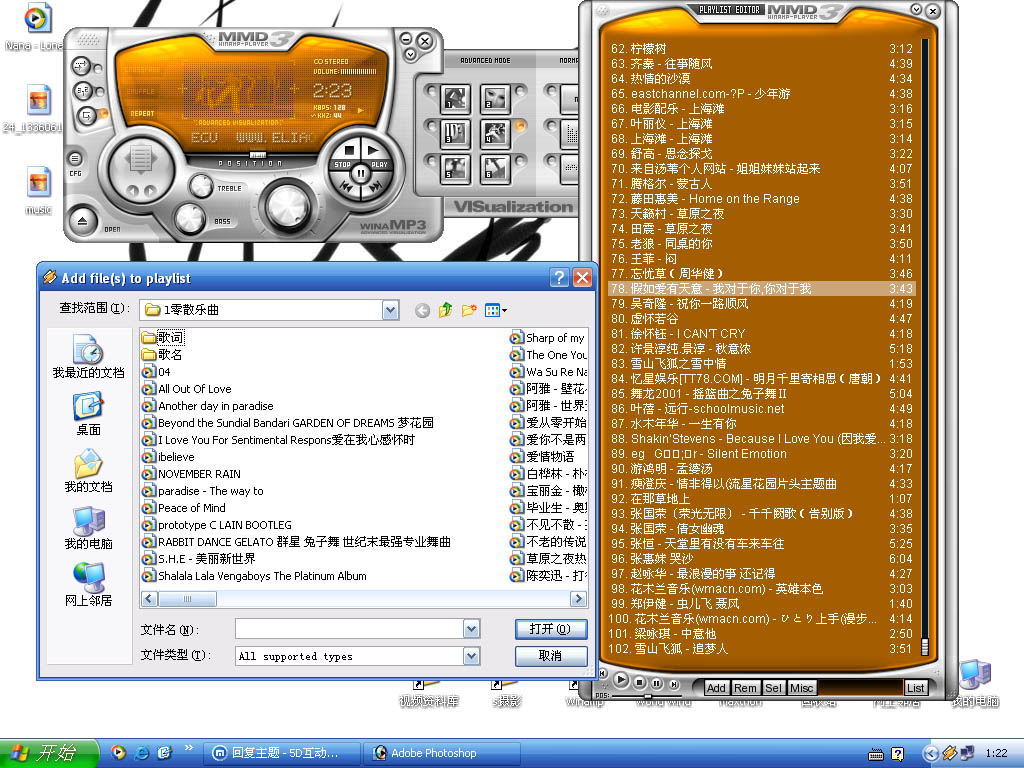
Task: Open 我最近的文档 in places sidebar
Action: tap(88, 357)
